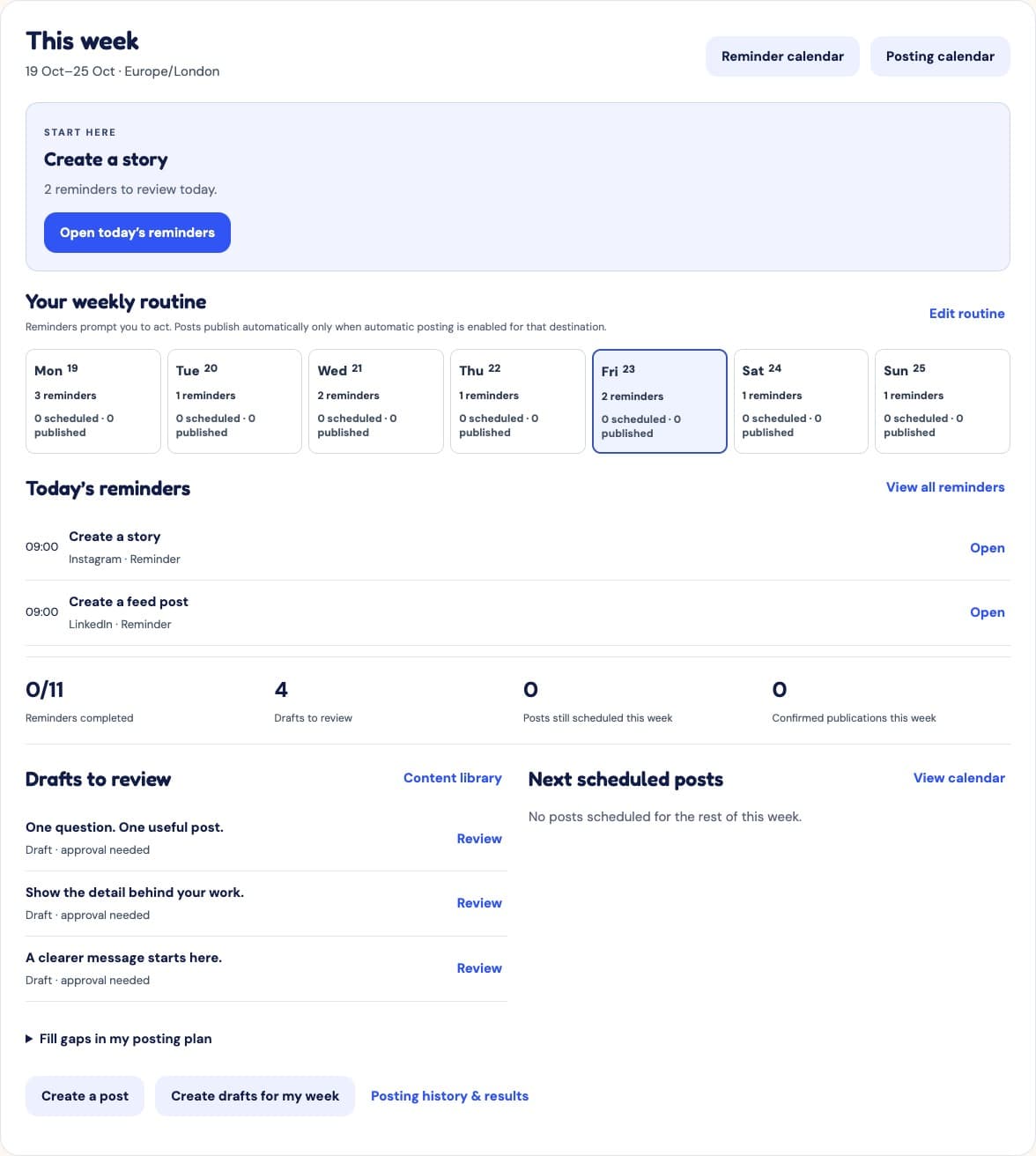Click the Edit routine link
Image resolution: width=1036 pixels, height=1156 pixels.
click(966, 314)
